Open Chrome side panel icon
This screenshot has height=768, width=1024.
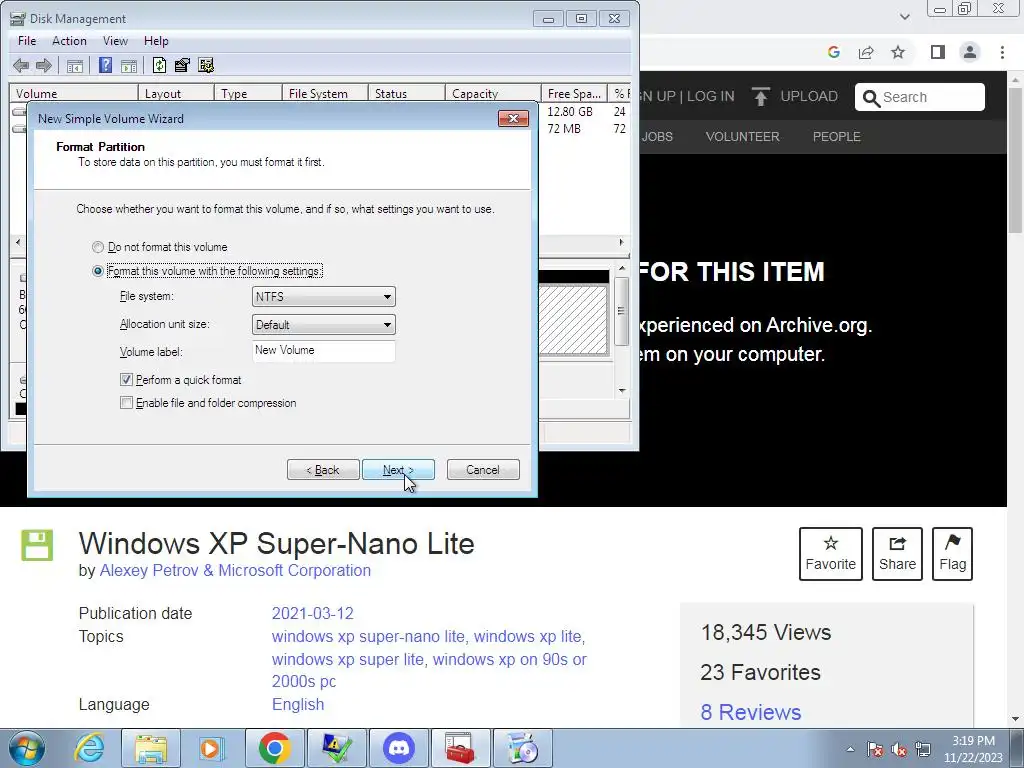click(x=938, y=52)
